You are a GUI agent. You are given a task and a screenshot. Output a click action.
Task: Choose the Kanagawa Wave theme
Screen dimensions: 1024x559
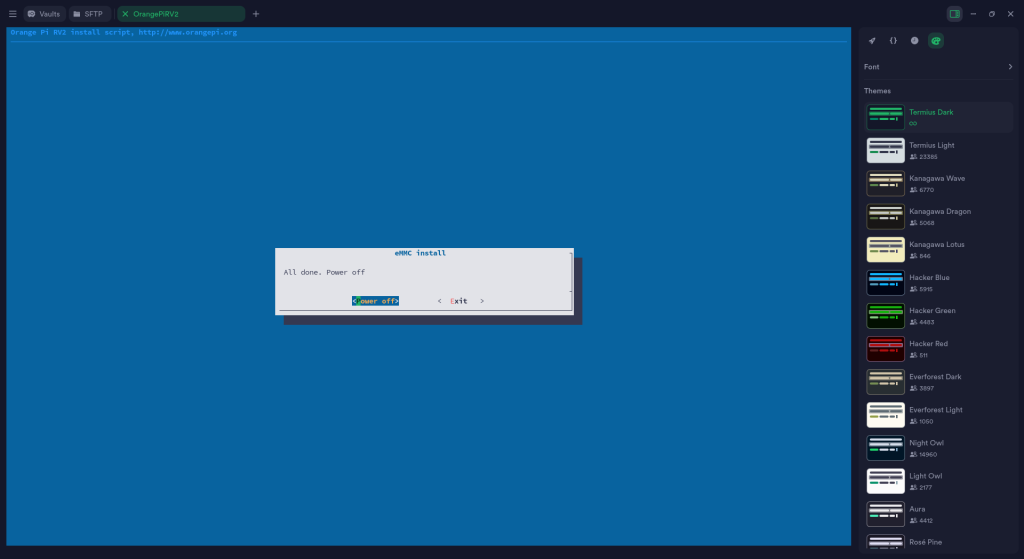coord(885,183)
